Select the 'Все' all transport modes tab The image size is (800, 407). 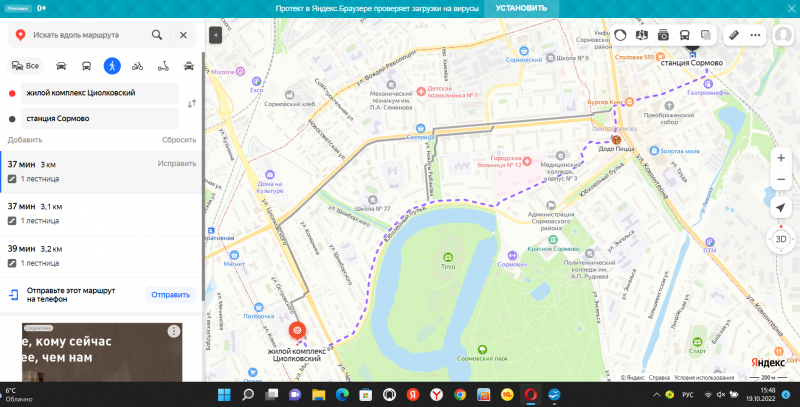point(26,66)
